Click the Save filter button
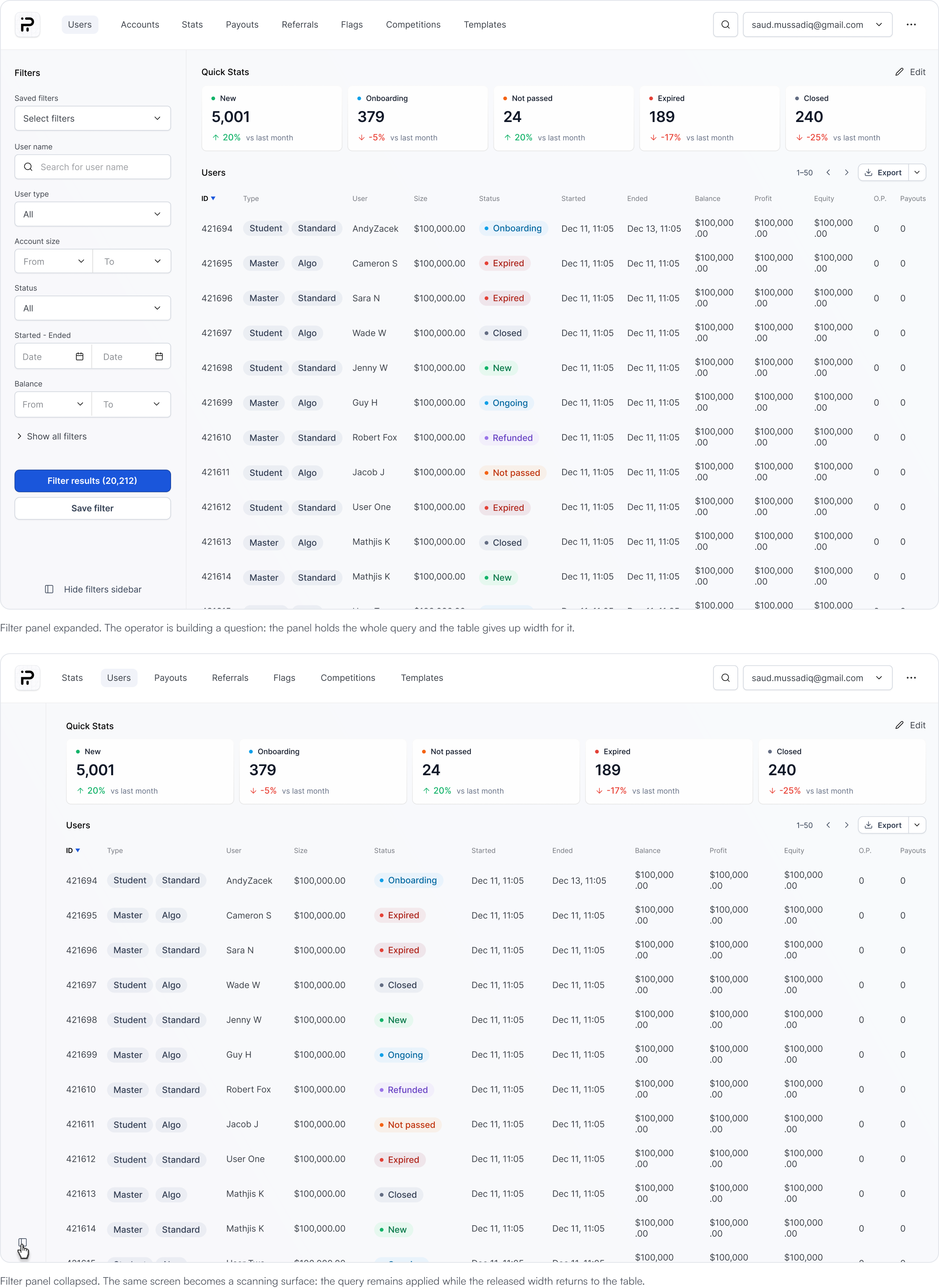Image resolution: width=939 pixels, height=1288 pixels. click(93, 508)
